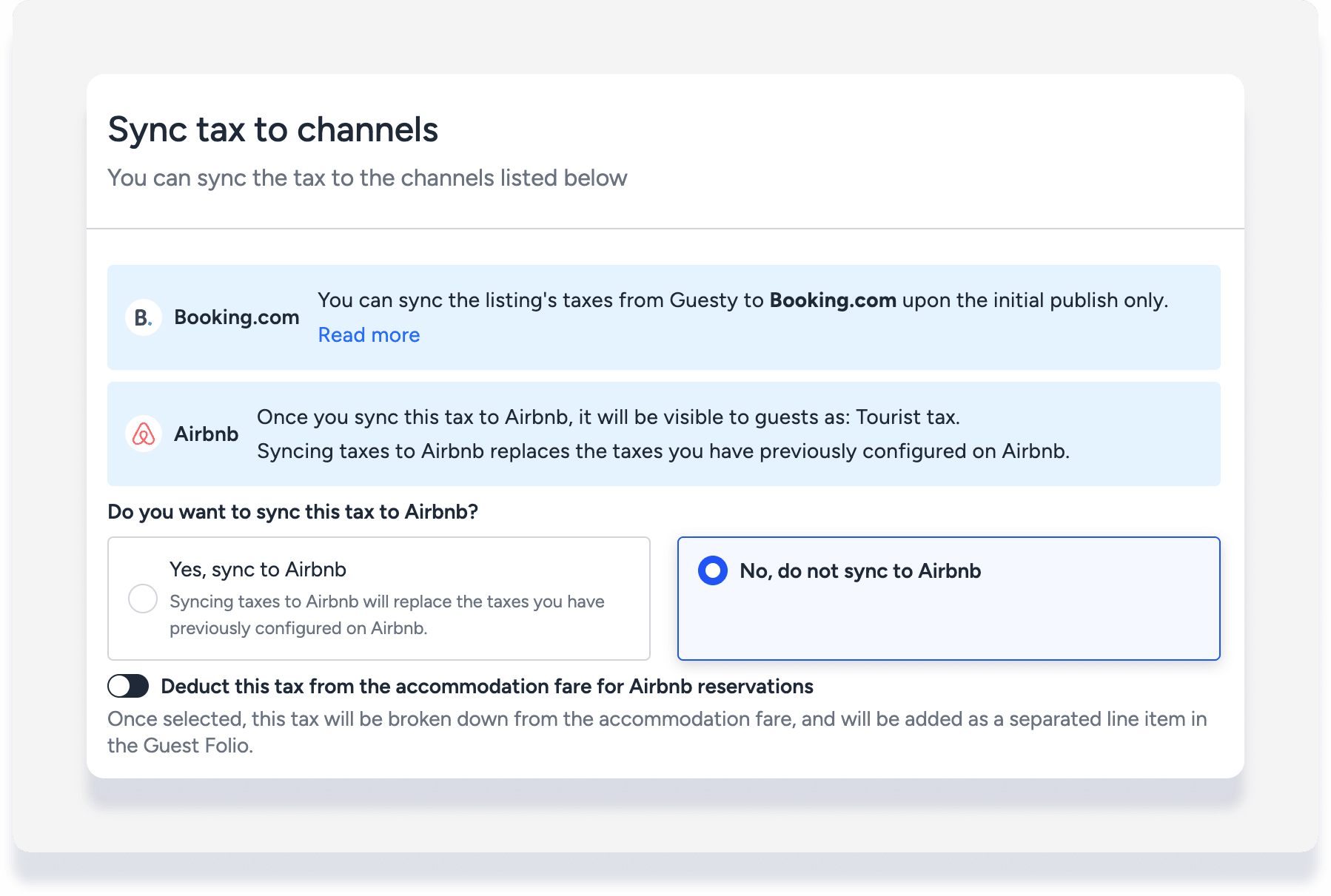Click the Booking.com channel name beside its logo
The width and height of the screenshot is (1331, 896).
click(x=237, y=317)
